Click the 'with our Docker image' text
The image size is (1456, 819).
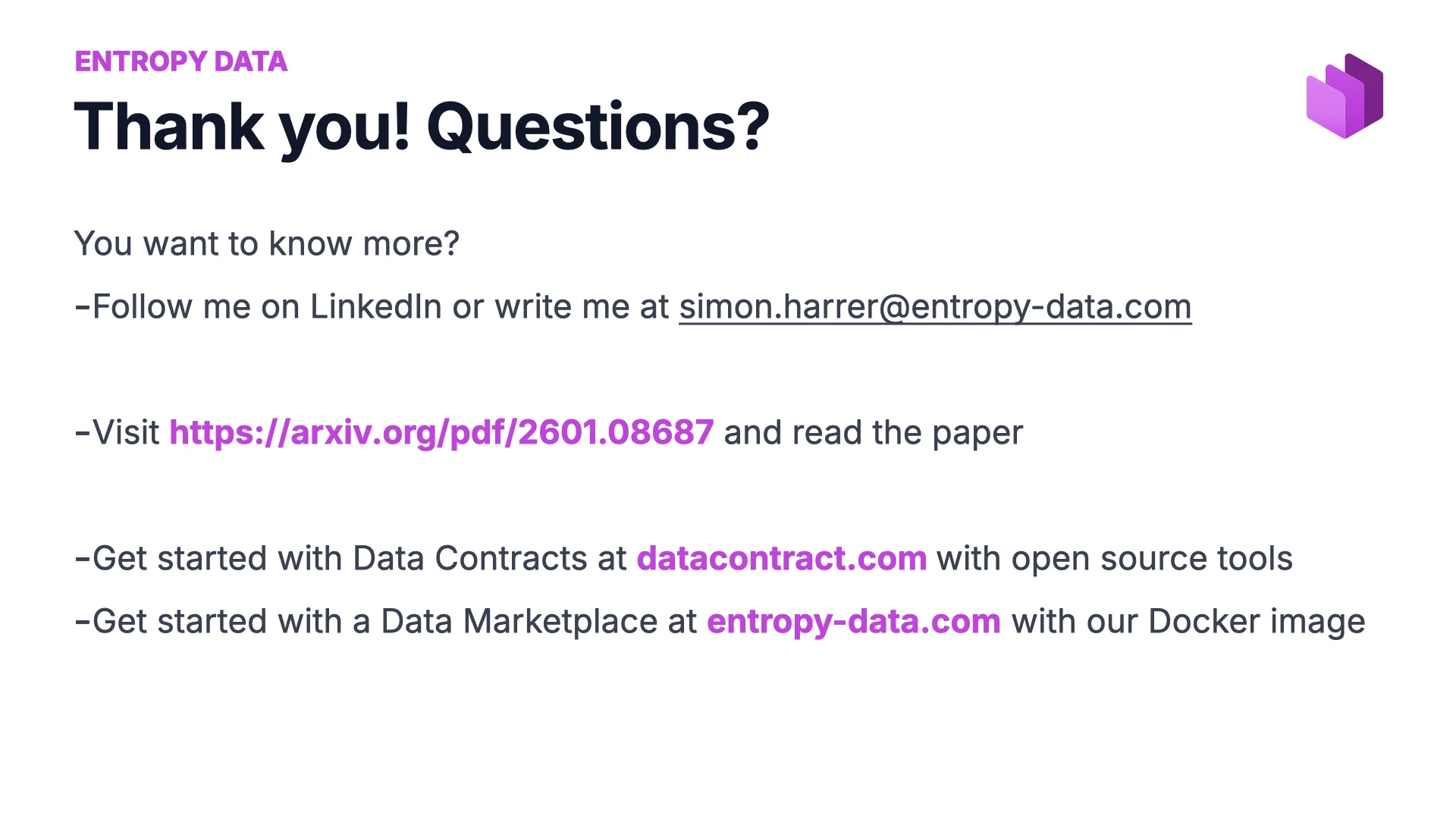tap(1188, 622)
